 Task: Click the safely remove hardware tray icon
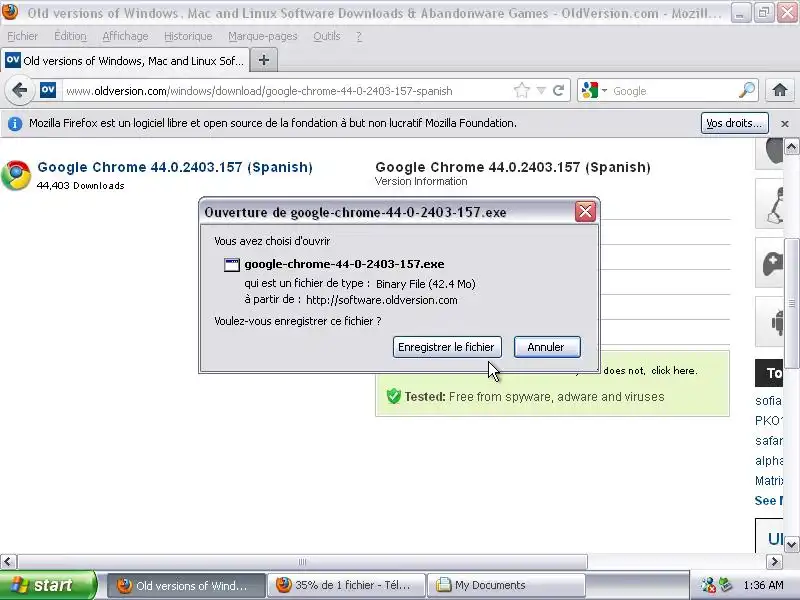[x=726, y=585]
